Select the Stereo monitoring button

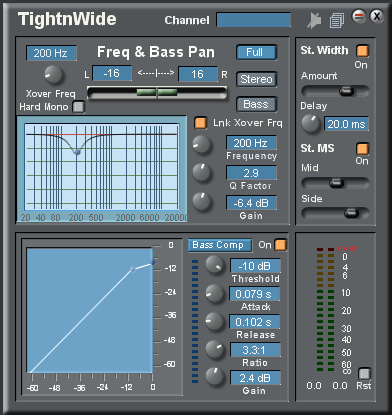click(257, 79)
